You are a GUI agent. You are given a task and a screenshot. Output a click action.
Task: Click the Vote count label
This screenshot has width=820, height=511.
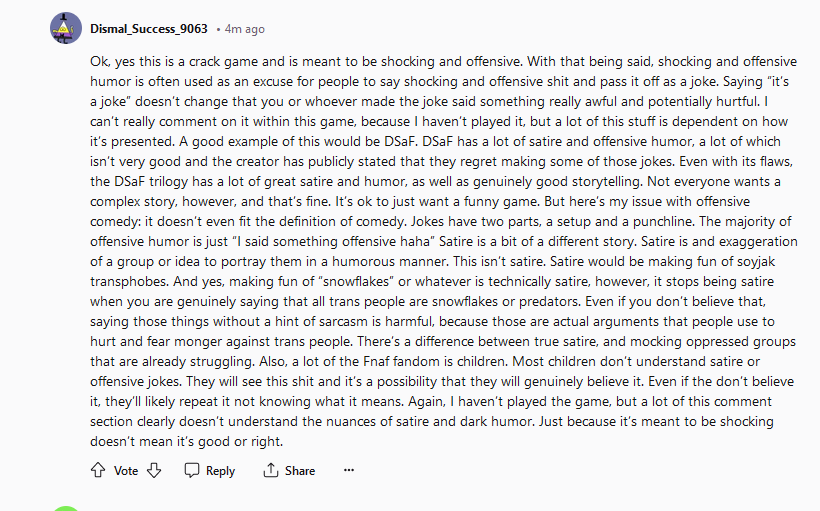pos(126,471)
